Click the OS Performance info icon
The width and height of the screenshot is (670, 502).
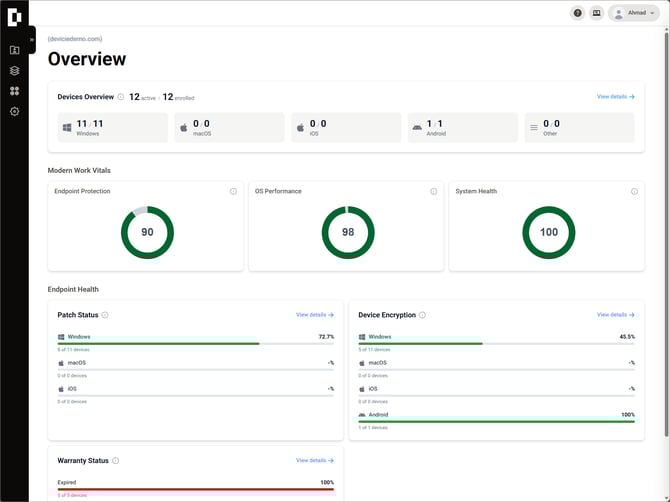(x=434, y=191)
